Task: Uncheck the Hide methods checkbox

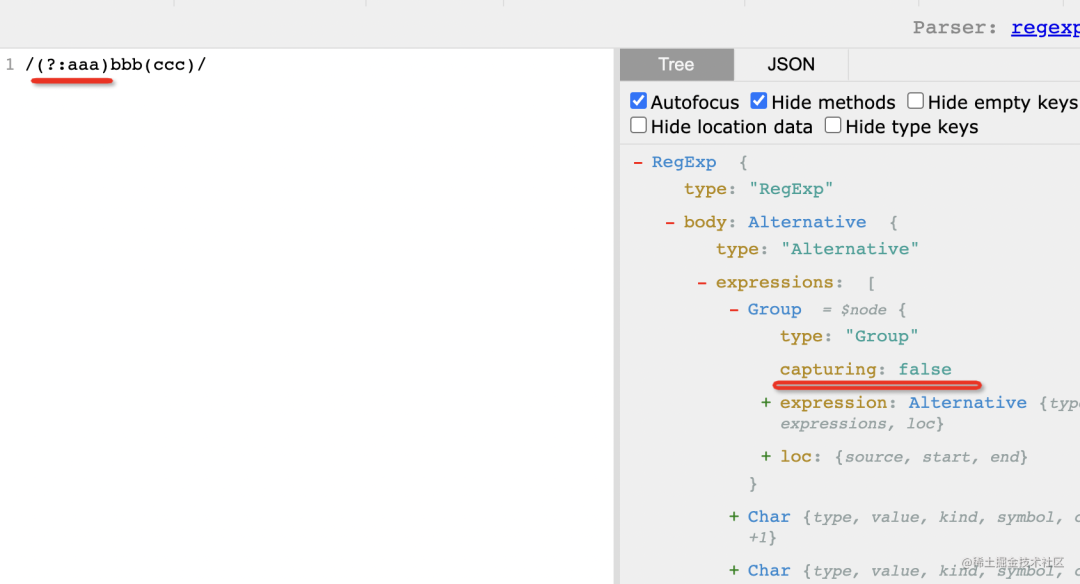Action: 758,101
